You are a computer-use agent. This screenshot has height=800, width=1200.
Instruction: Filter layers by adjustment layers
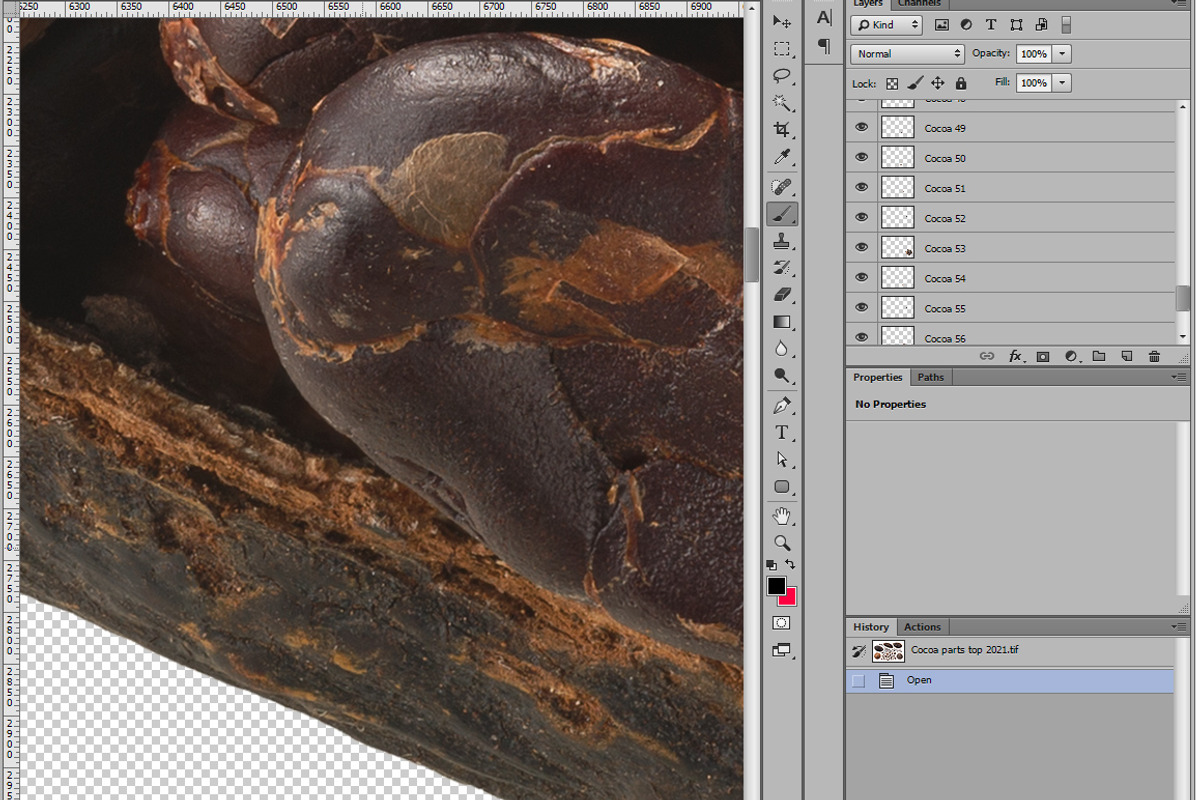[967, 25]
